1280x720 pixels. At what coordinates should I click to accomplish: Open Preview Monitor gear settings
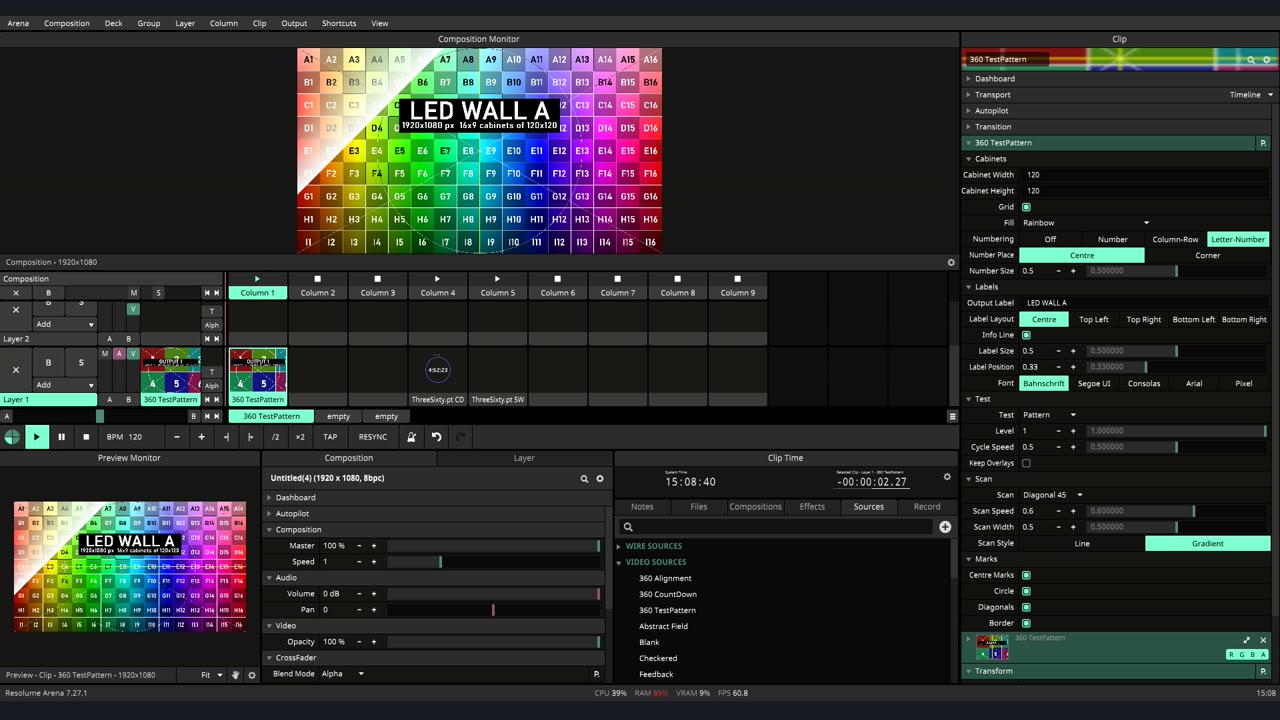[252, 675]
